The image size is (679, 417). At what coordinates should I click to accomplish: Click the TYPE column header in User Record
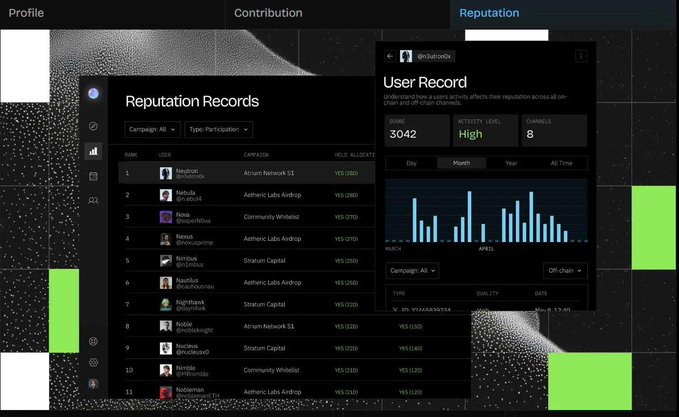pos(398,294)
